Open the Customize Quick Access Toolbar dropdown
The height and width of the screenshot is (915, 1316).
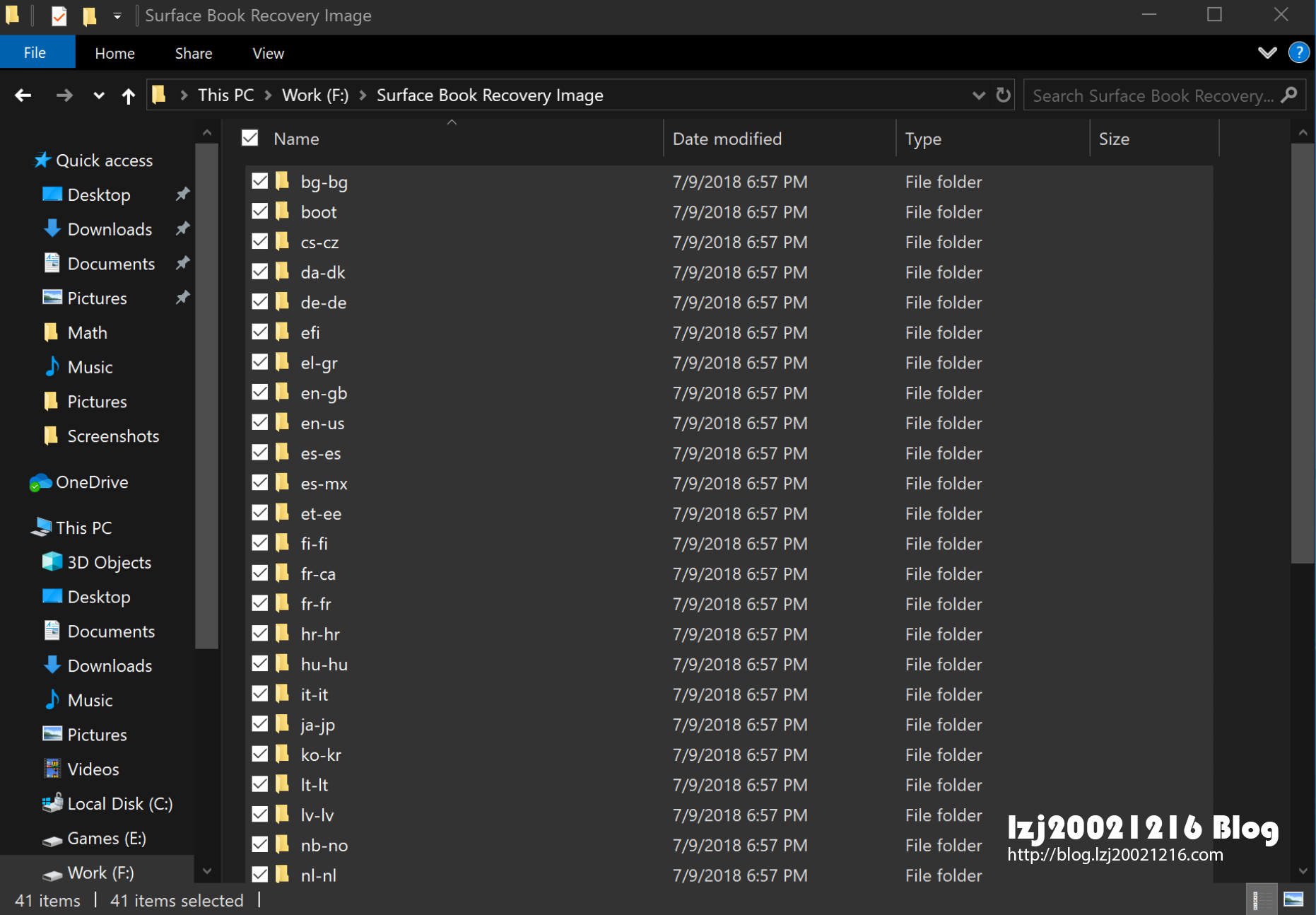point(117,16)
